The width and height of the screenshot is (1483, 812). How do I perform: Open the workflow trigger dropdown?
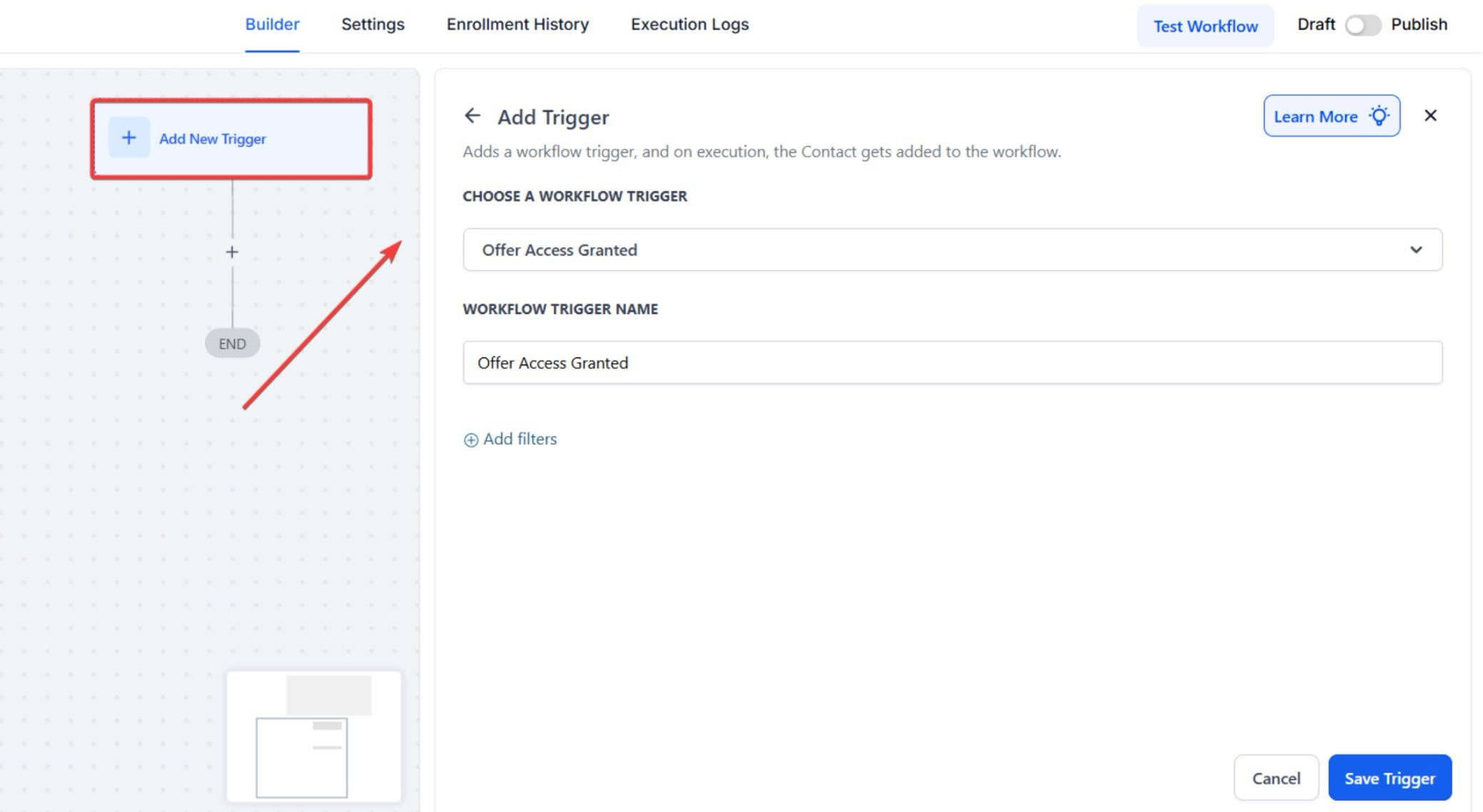(951, 250)
